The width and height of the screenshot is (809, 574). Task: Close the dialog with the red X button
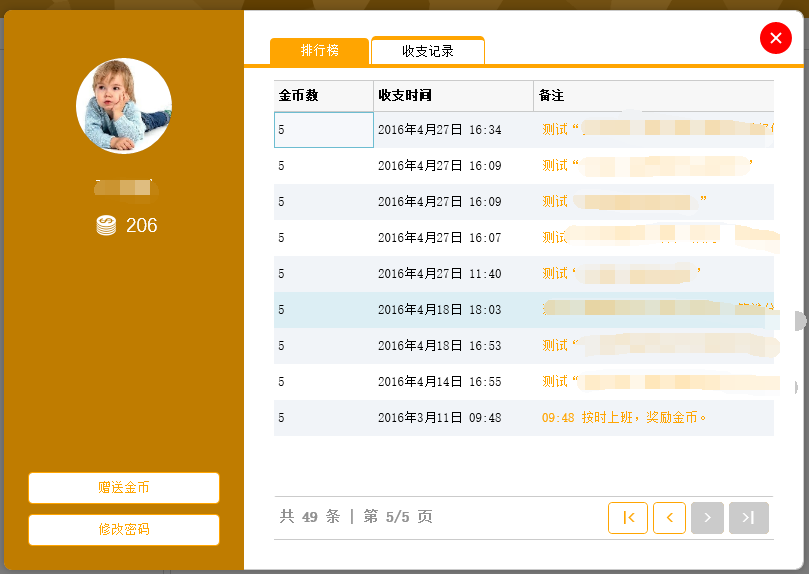point(776,38)
